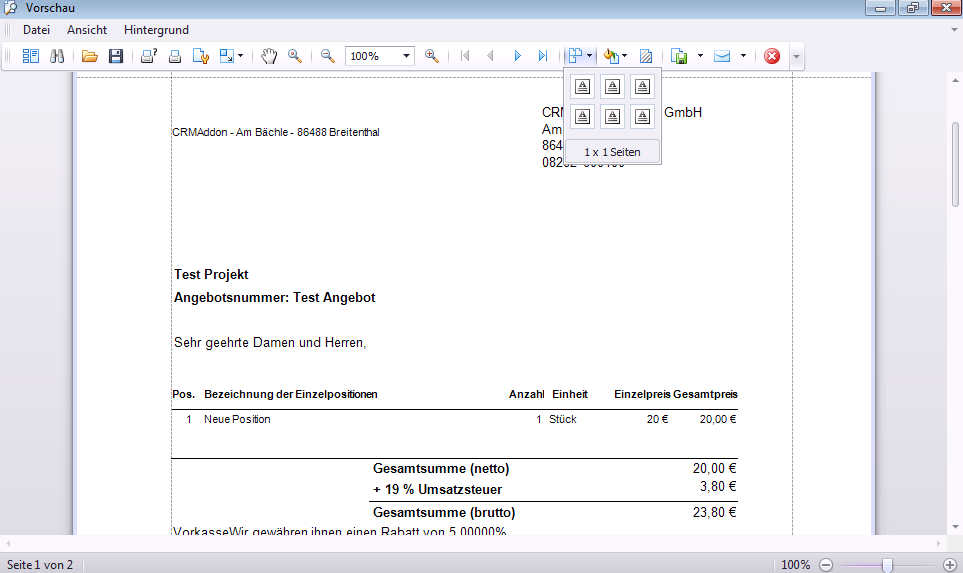Click the '1 x 1 Seiten' label
Screen dimensions: 963x573
coord(612,152)
